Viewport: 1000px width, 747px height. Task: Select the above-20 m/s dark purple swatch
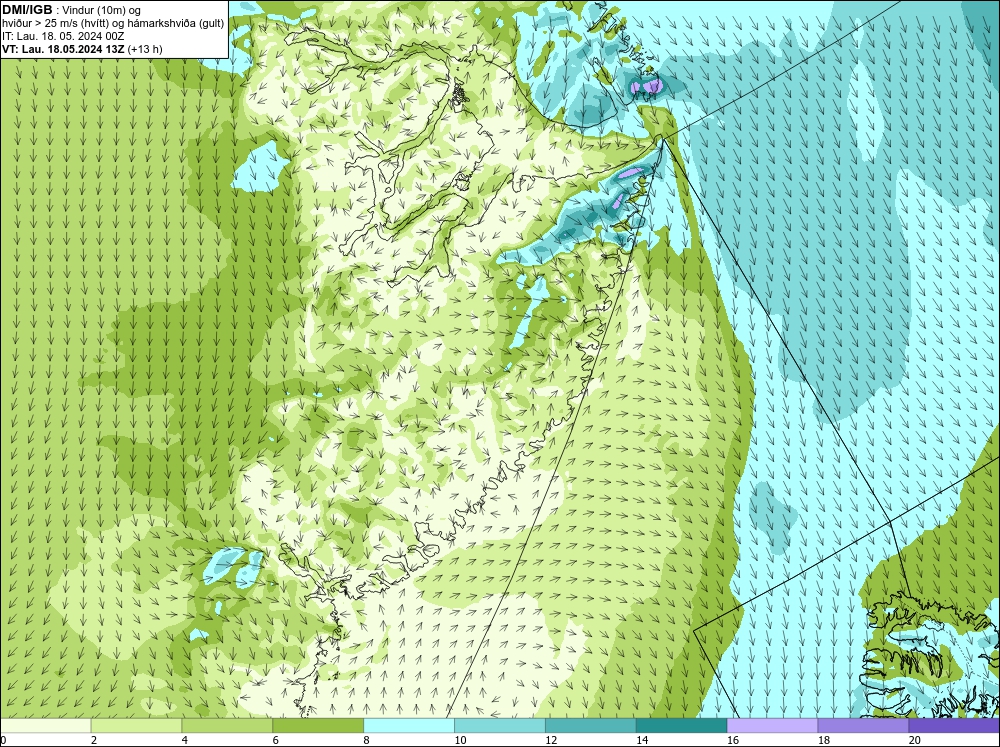pos(953,726)
